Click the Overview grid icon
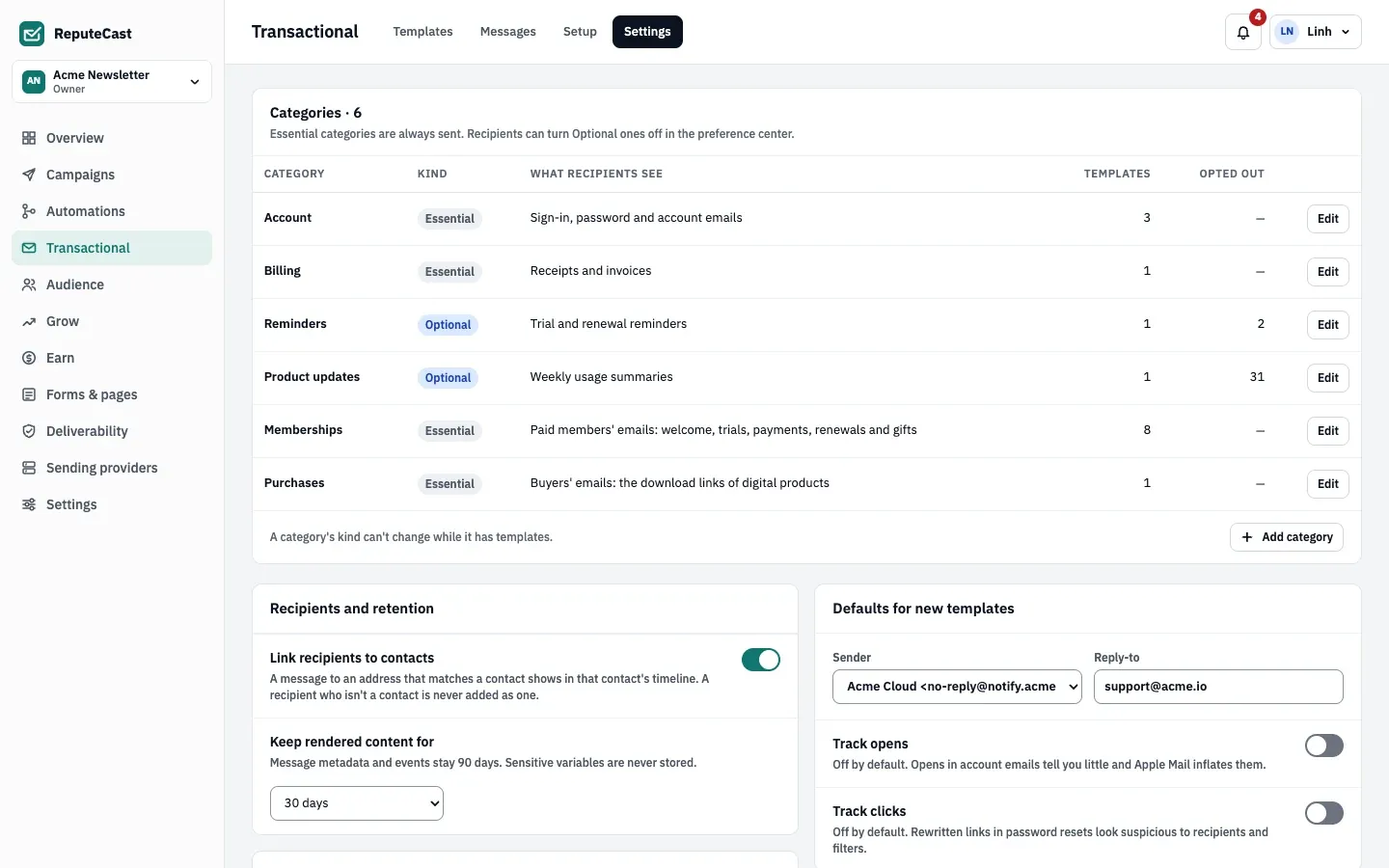Viewport: 1389px width, 868px height. point(29,138)
